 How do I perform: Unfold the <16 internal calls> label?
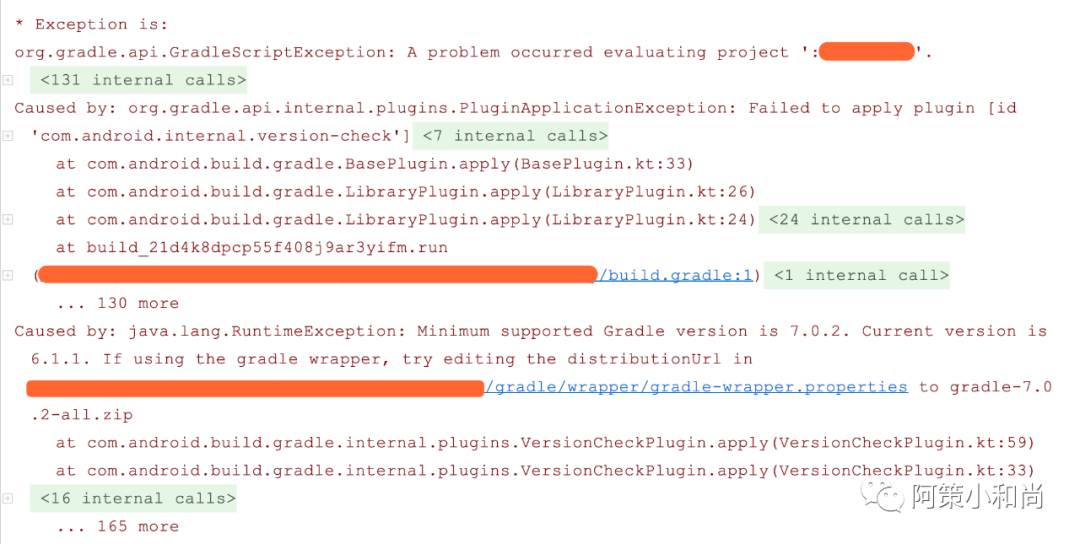(138, 498)
